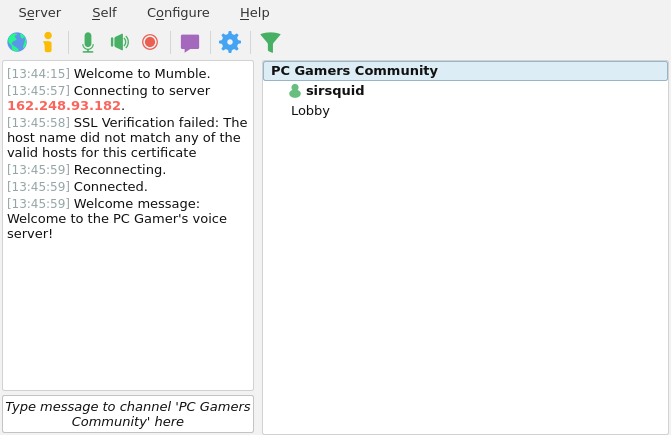Mute yourself with the microphone icon
Image resolution: width=671 pixels, height=435 pixels.
coord(88,42)
